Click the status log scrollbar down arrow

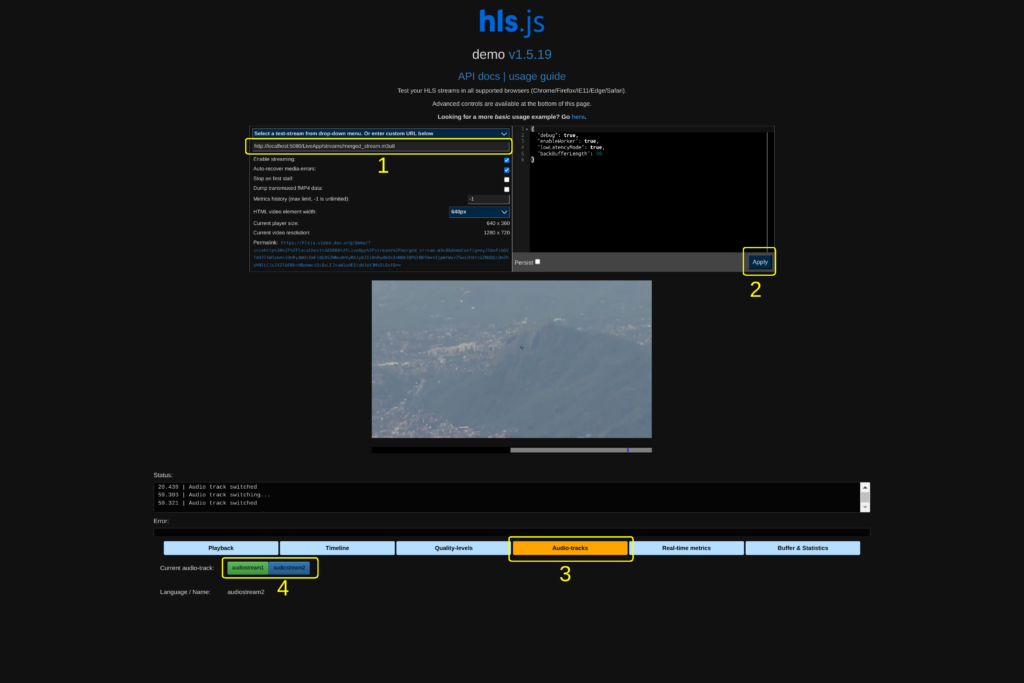pos(865,507)
